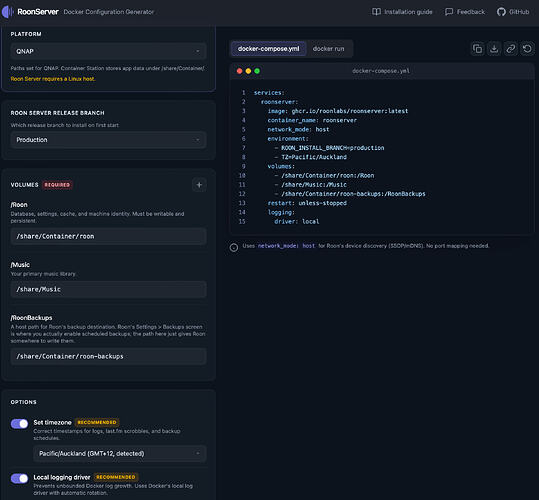The height and width of the screenshot is (500, 539).
Task: Open the QNAP platform dropdown
Action: click(108, 51)
